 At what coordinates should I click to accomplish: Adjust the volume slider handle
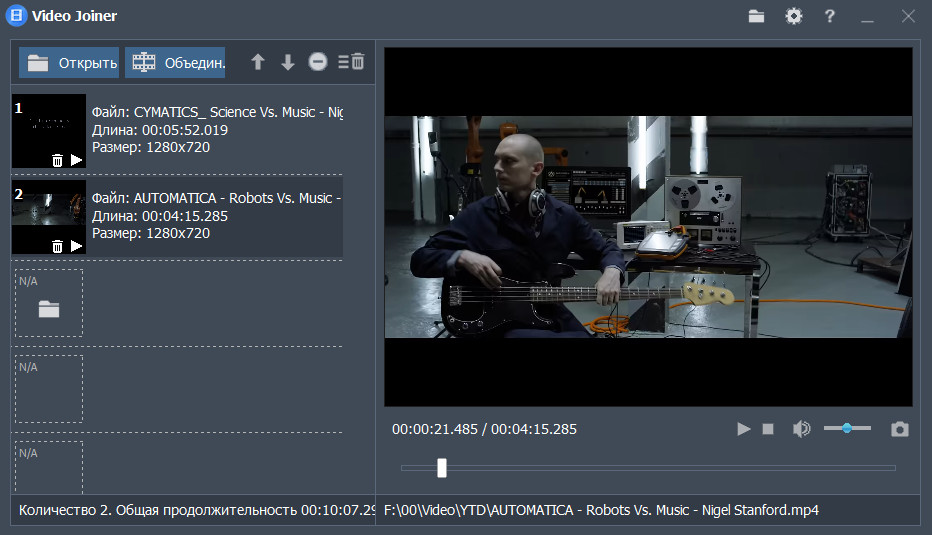coord(847,428)
